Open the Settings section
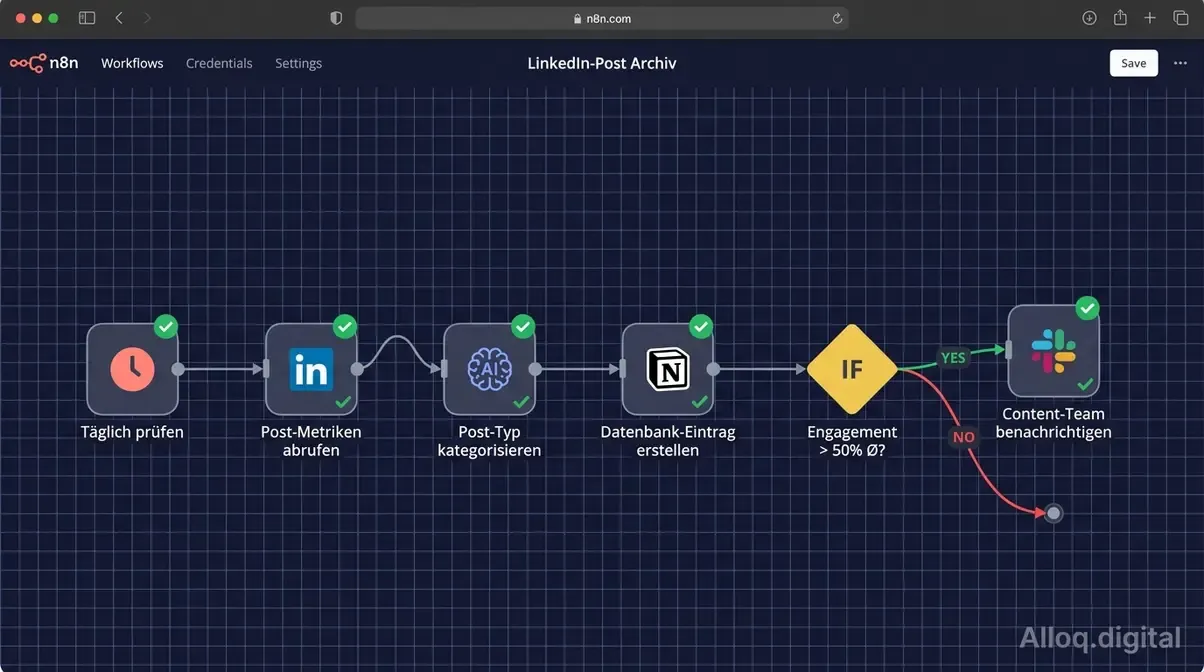The image size is (1204, 672). pos(298,63)
